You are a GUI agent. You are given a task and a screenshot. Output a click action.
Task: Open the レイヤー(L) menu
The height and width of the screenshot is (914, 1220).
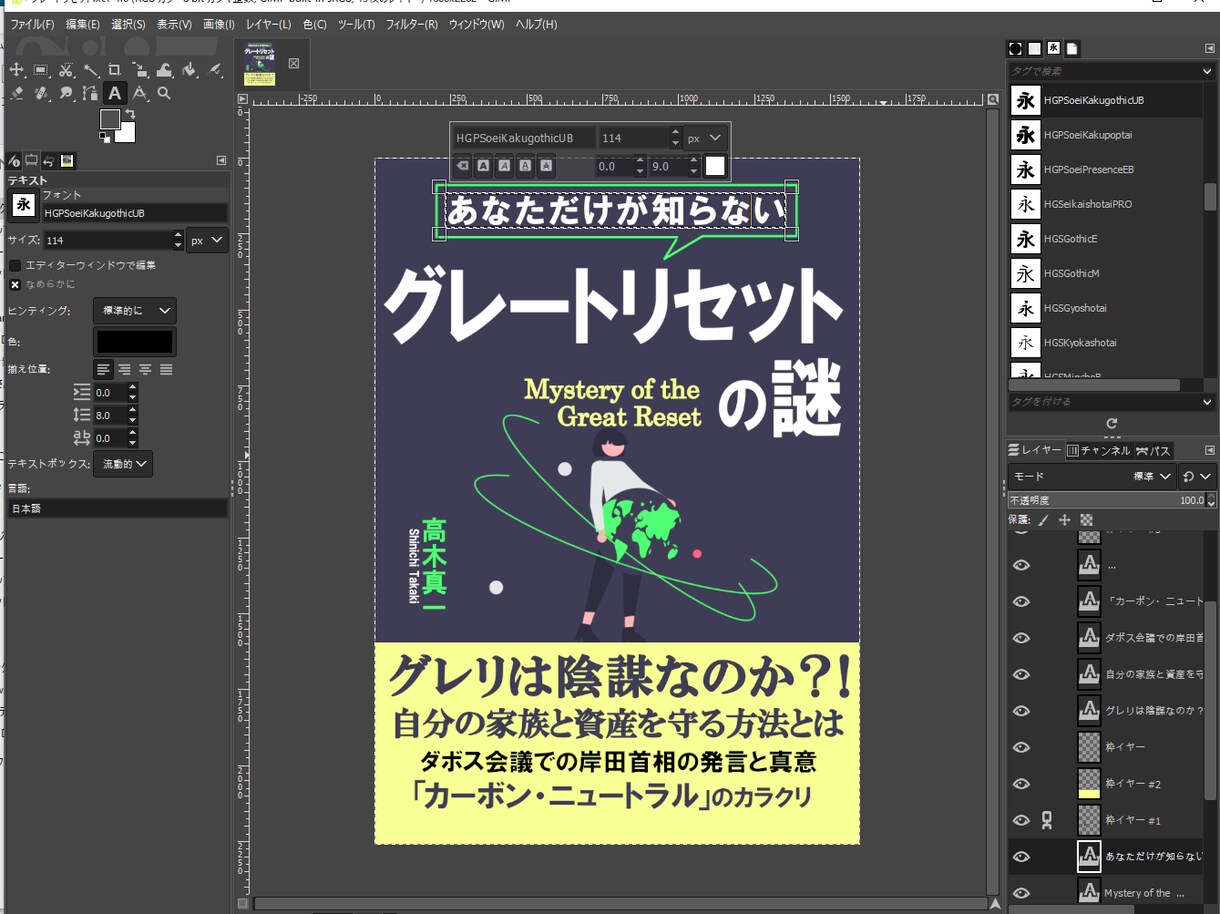[268, 24]
